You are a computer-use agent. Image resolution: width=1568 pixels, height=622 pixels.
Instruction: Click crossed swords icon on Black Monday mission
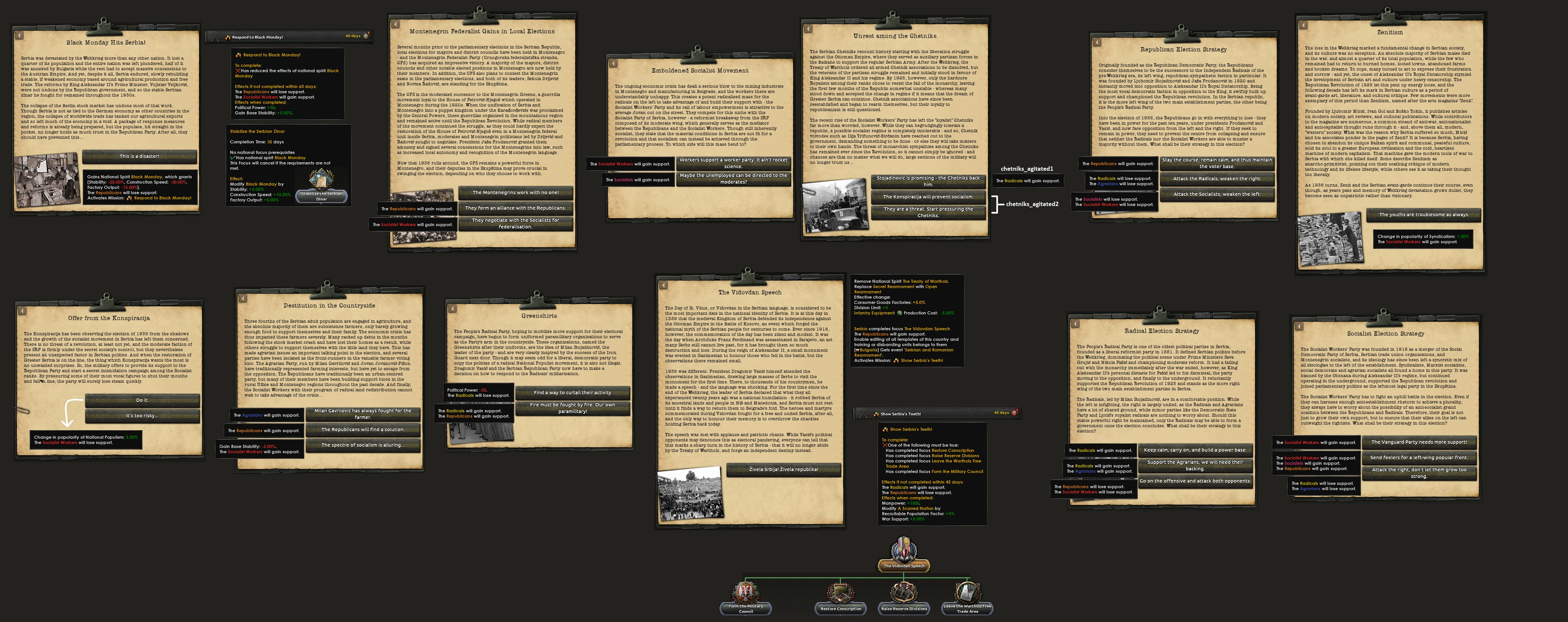tap(214, 37)
